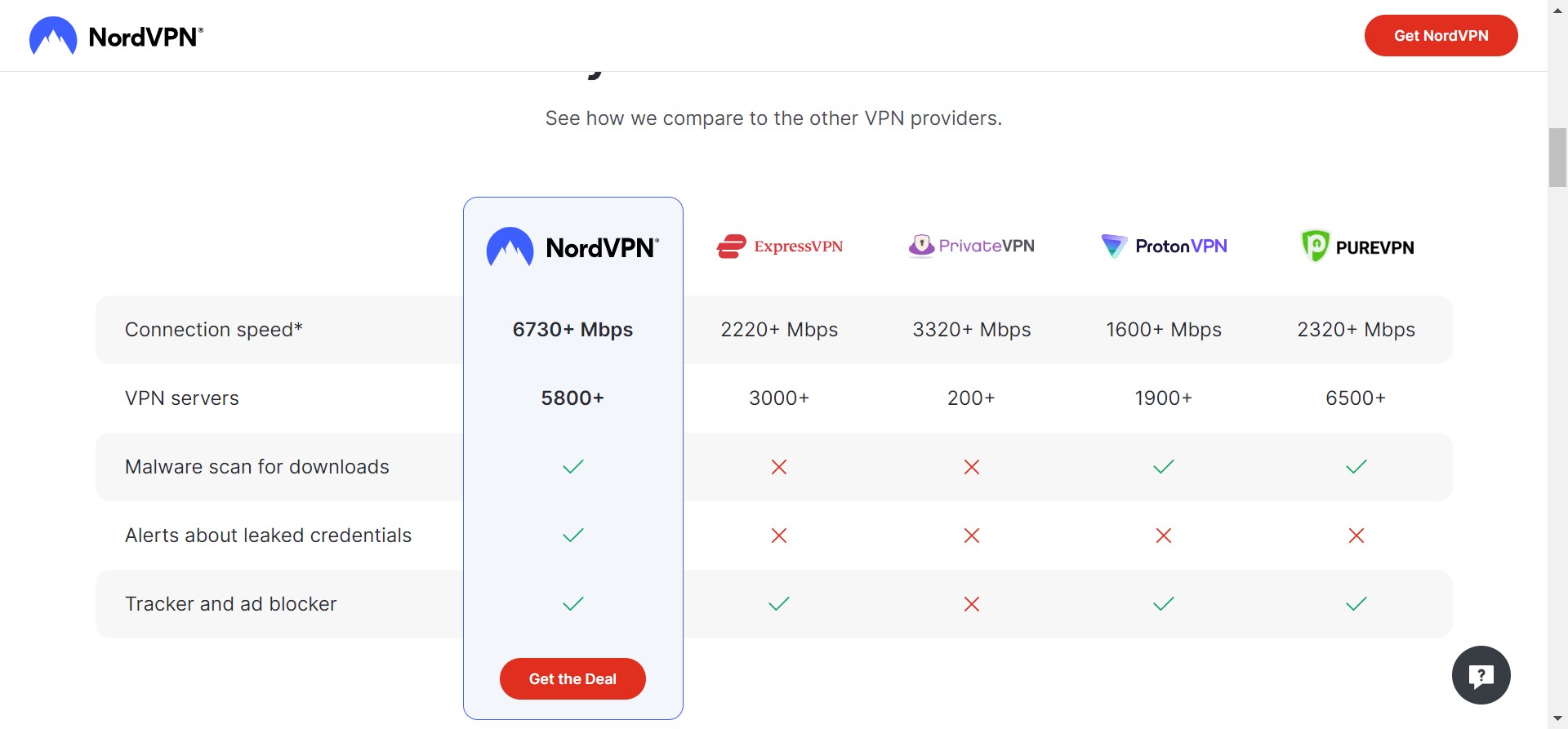Image resolution: width=1568 pixels, height=729 pixels.
Task: Click ProtonVPN's tracker blocker green checkmark
Action: [1164, 604]
